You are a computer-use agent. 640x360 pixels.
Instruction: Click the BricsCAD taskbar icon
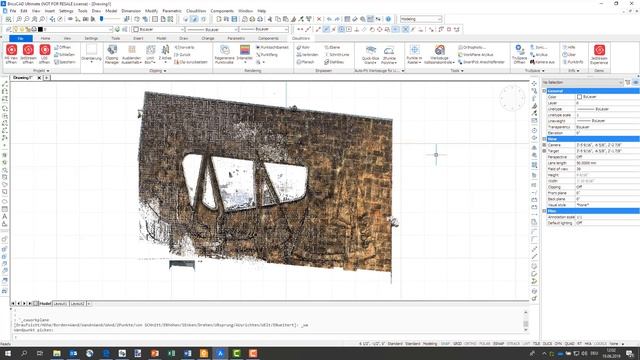click(220, 353)
